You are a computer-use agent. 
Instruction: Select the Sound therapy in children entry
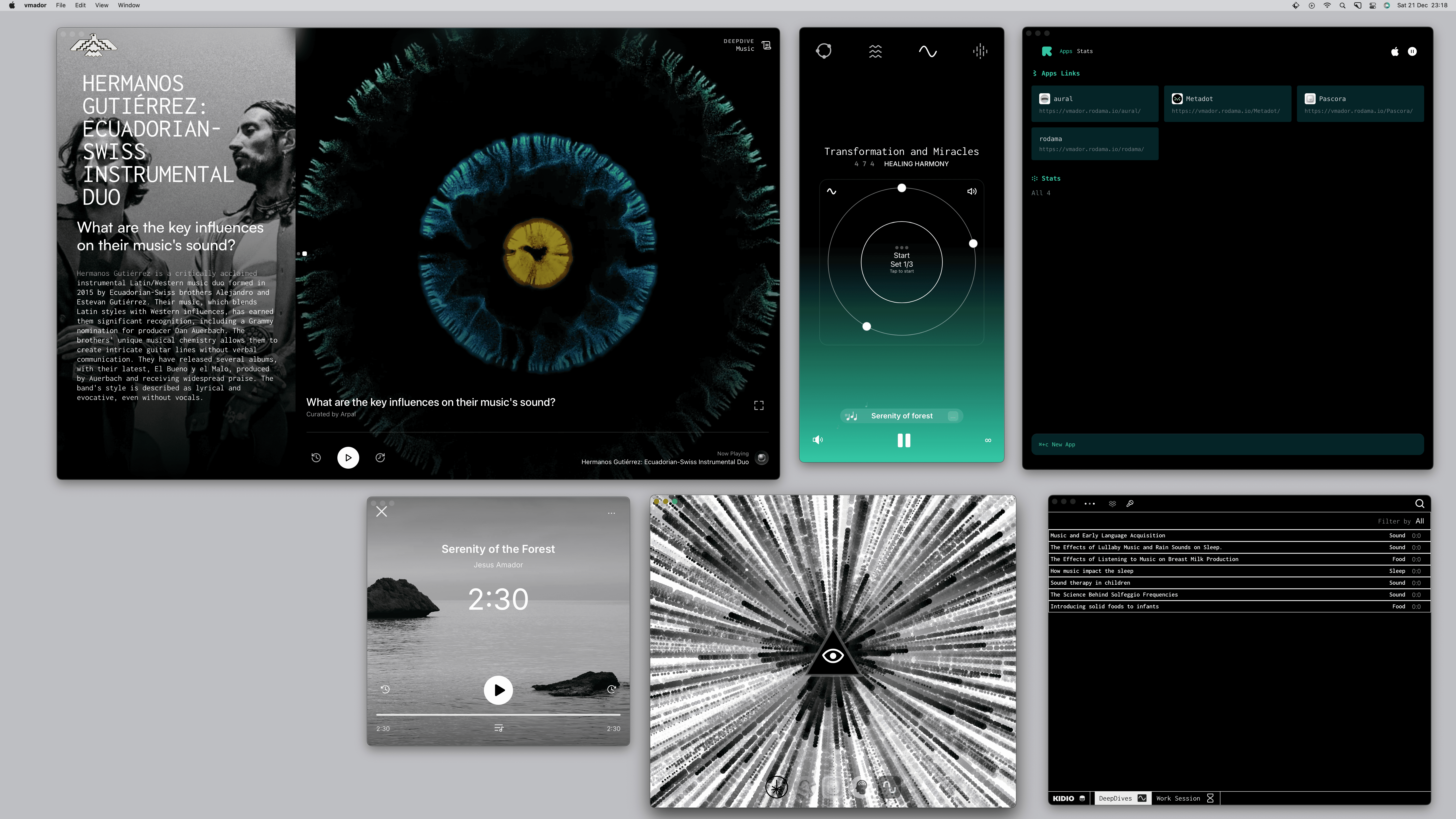click(1090, 583)
